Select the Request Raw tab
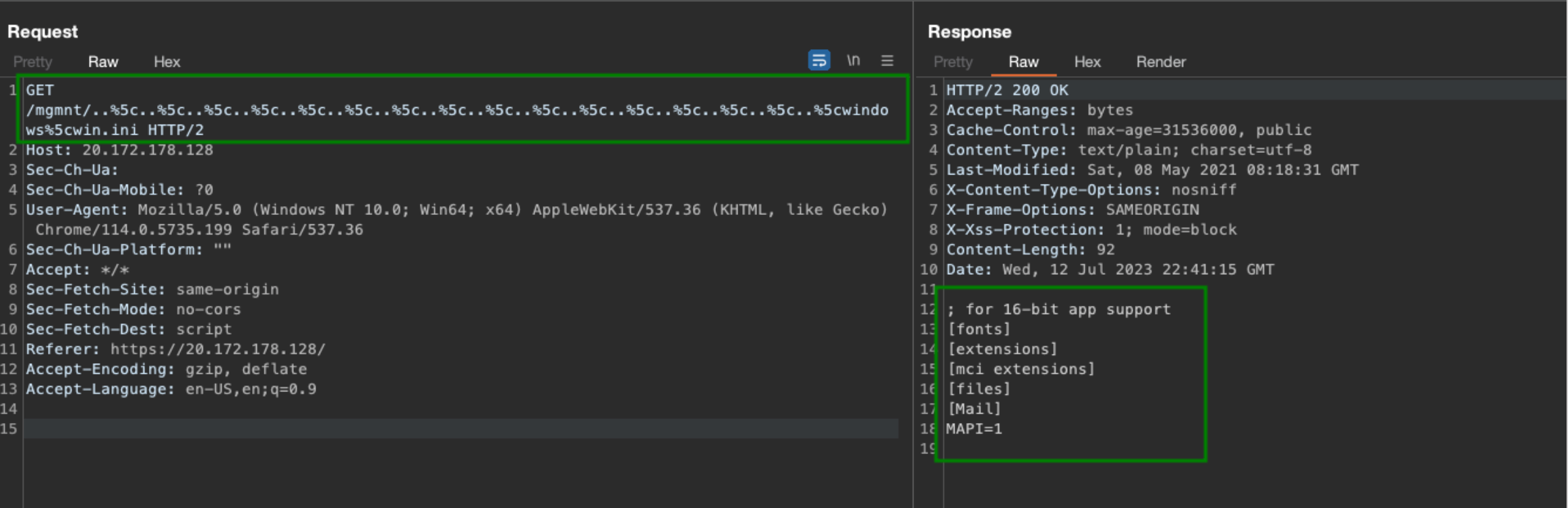This screenshot has height=508, width=1568. (x=103, y=62)
